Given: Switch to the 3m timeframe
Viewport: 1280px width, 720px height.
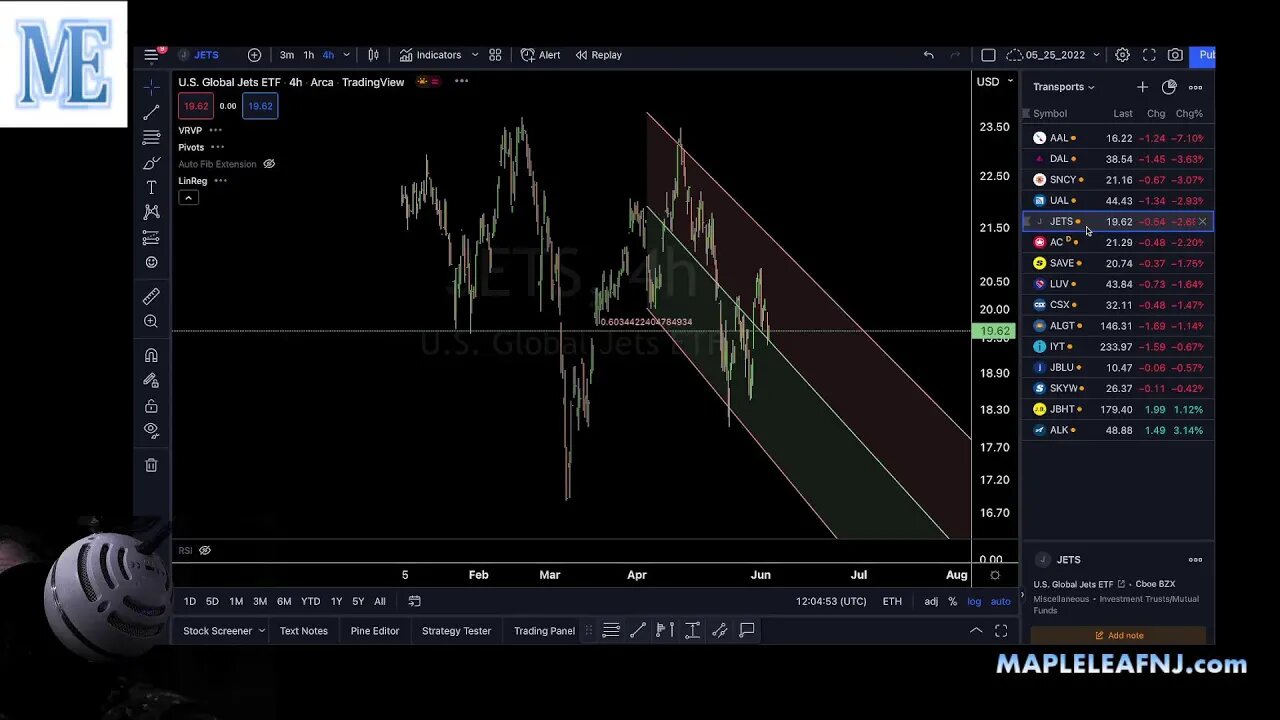Looking at the screenshot, I should click(287, 55).
